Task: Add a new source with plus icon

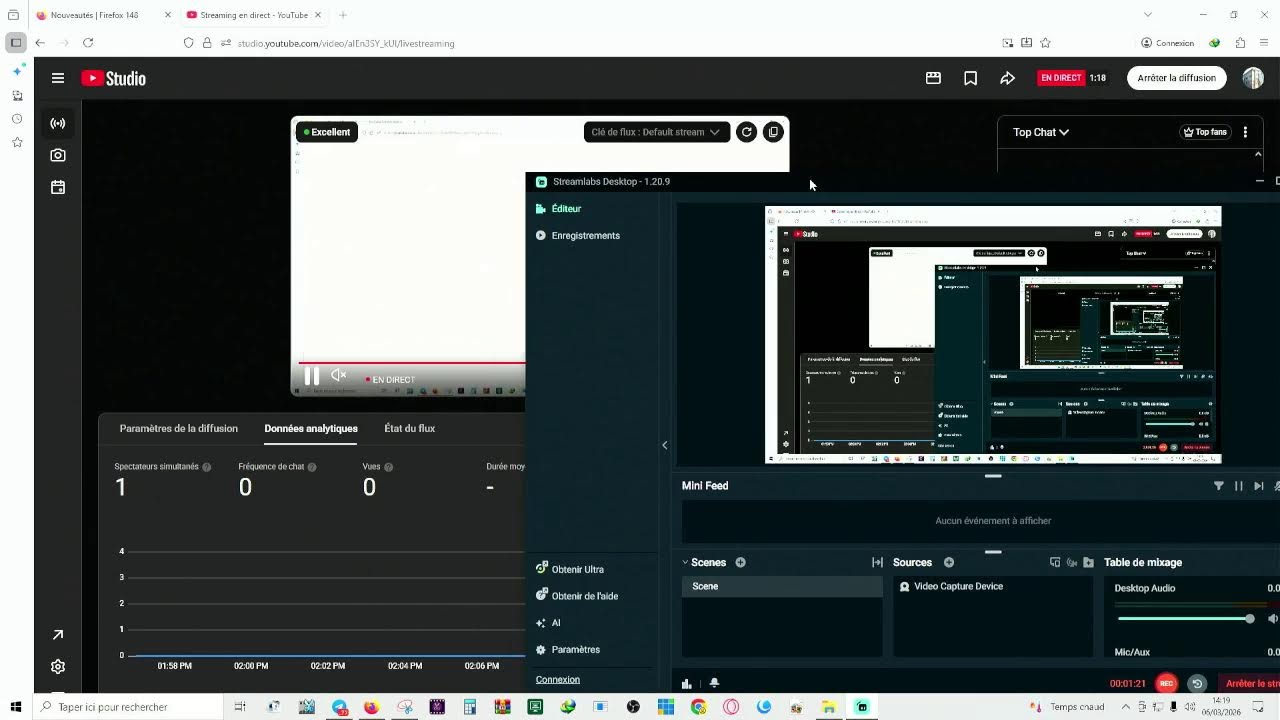Action: [x=949, y=562]
